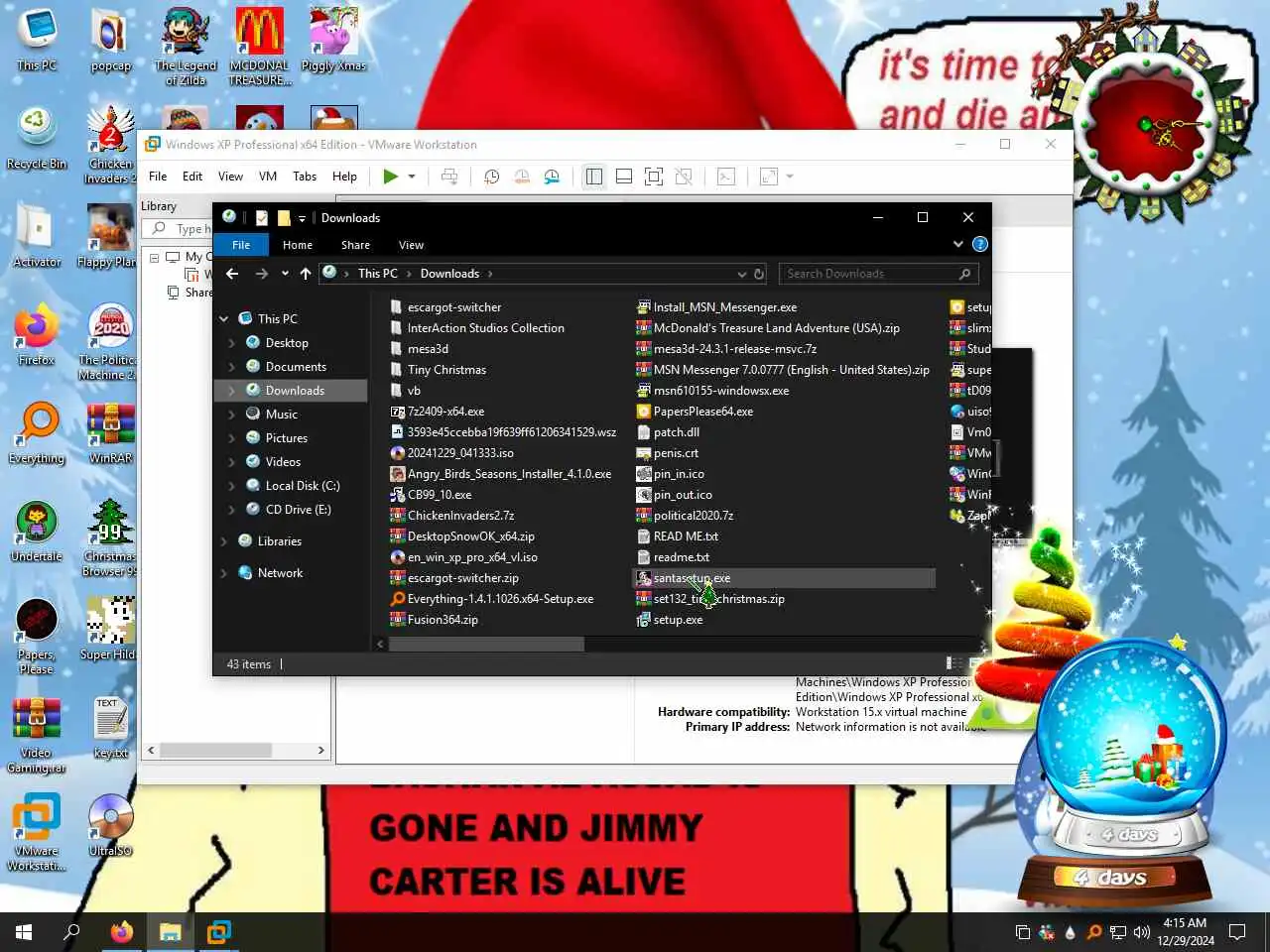Open the Customize Quick Access Toolbar dropdown
Screen dimensions: 1270x952
coord(302,218)
